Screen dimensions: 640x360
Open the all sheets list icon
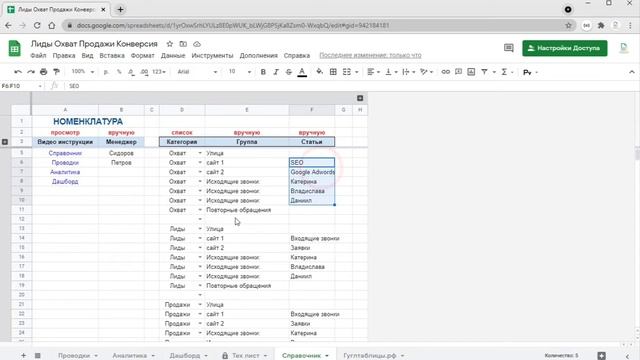(38, 356)
